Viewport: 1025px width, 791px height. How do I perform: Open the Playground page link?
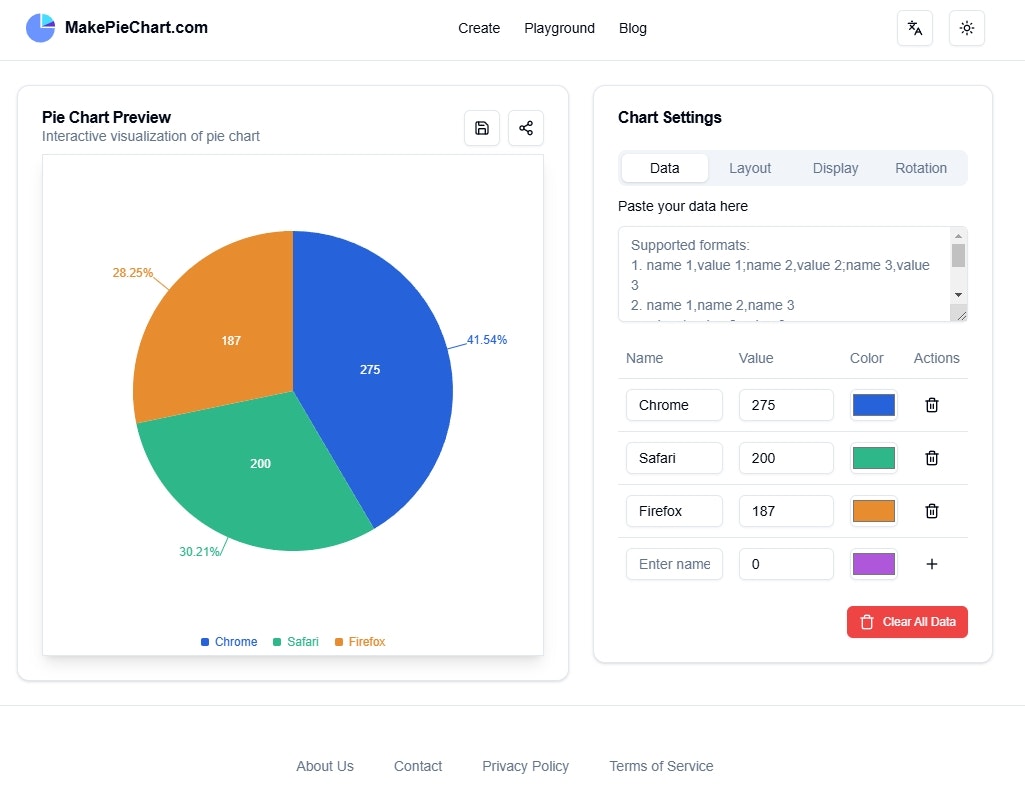[559, 28]
